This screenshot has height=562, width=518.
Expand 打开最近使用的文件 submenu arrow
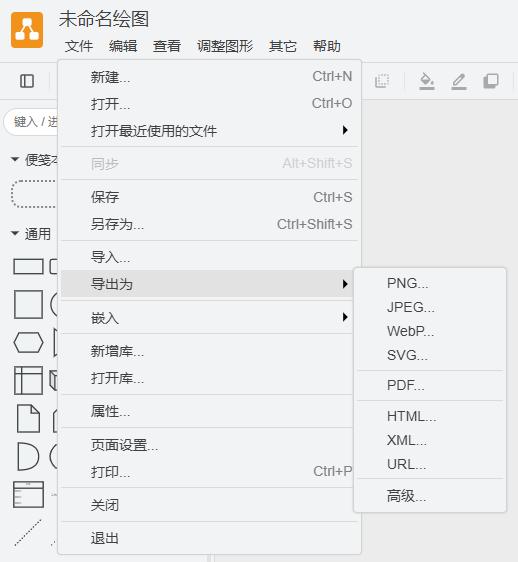tap(345, 130)
